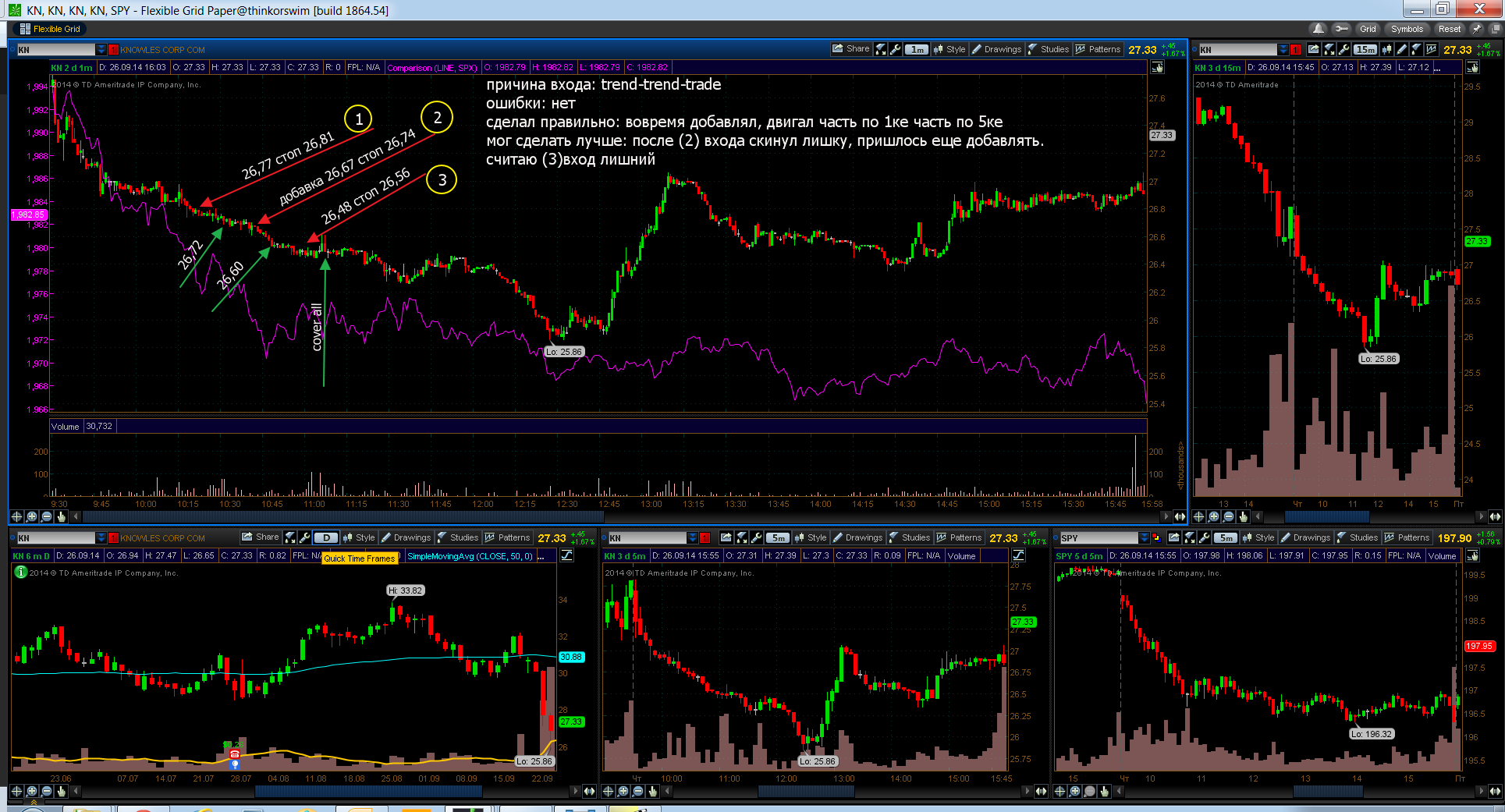
Task: Open settings wrench on KN 15m chart
Action: click(1343, 49)
